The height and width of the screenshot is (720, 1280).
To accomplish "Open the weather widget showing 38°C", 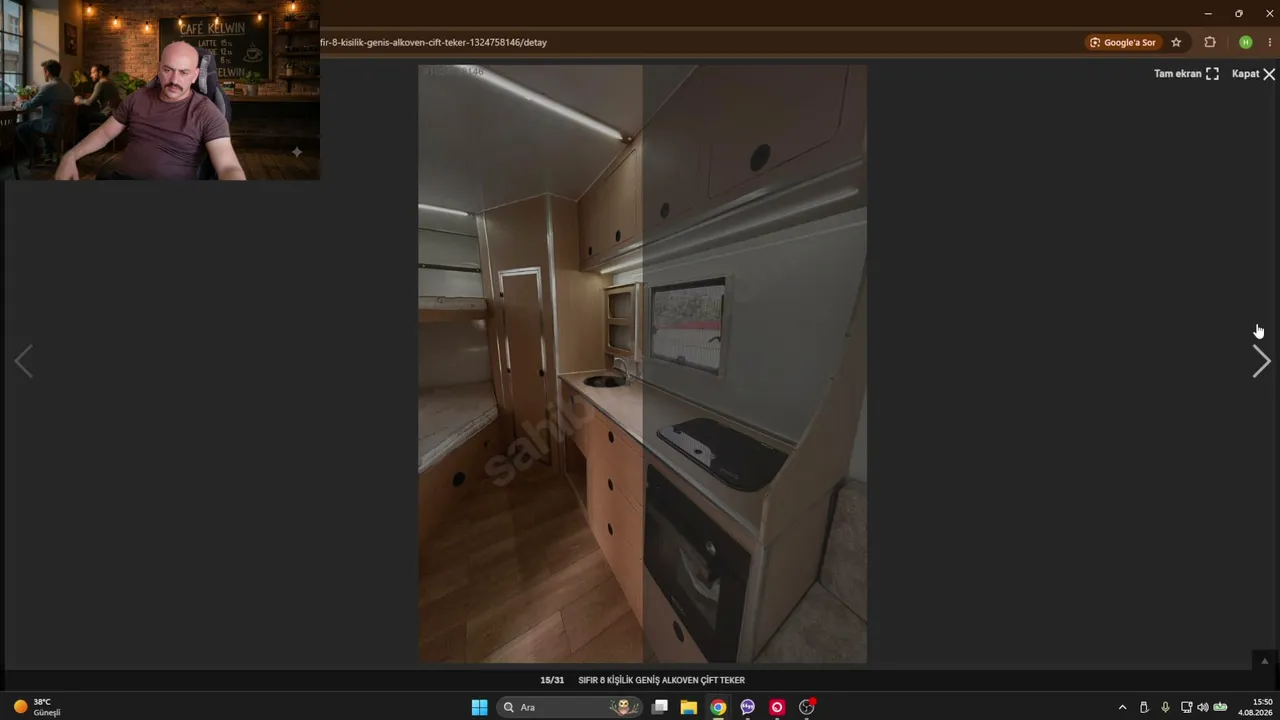I will tap(37, 707).
